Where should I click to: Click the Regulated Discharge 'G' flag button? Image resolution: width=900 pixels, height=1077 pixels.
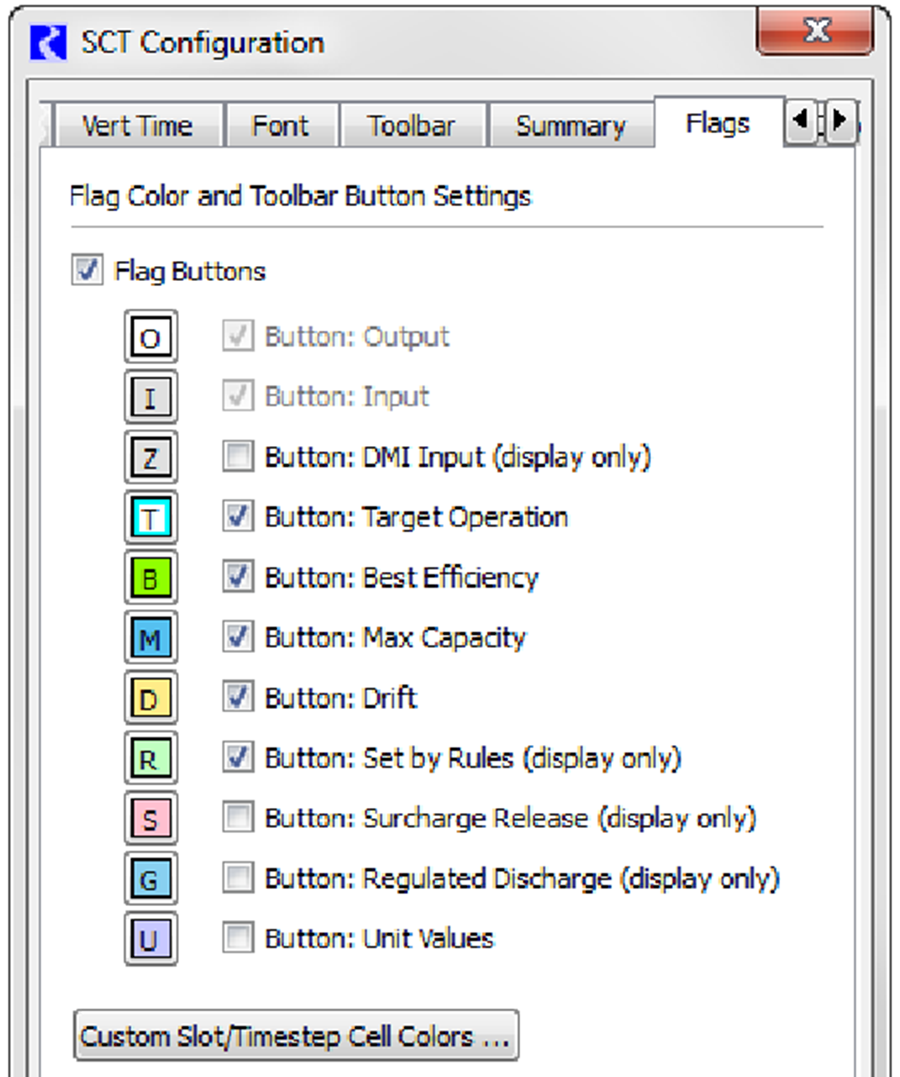[x=150, y=878]
